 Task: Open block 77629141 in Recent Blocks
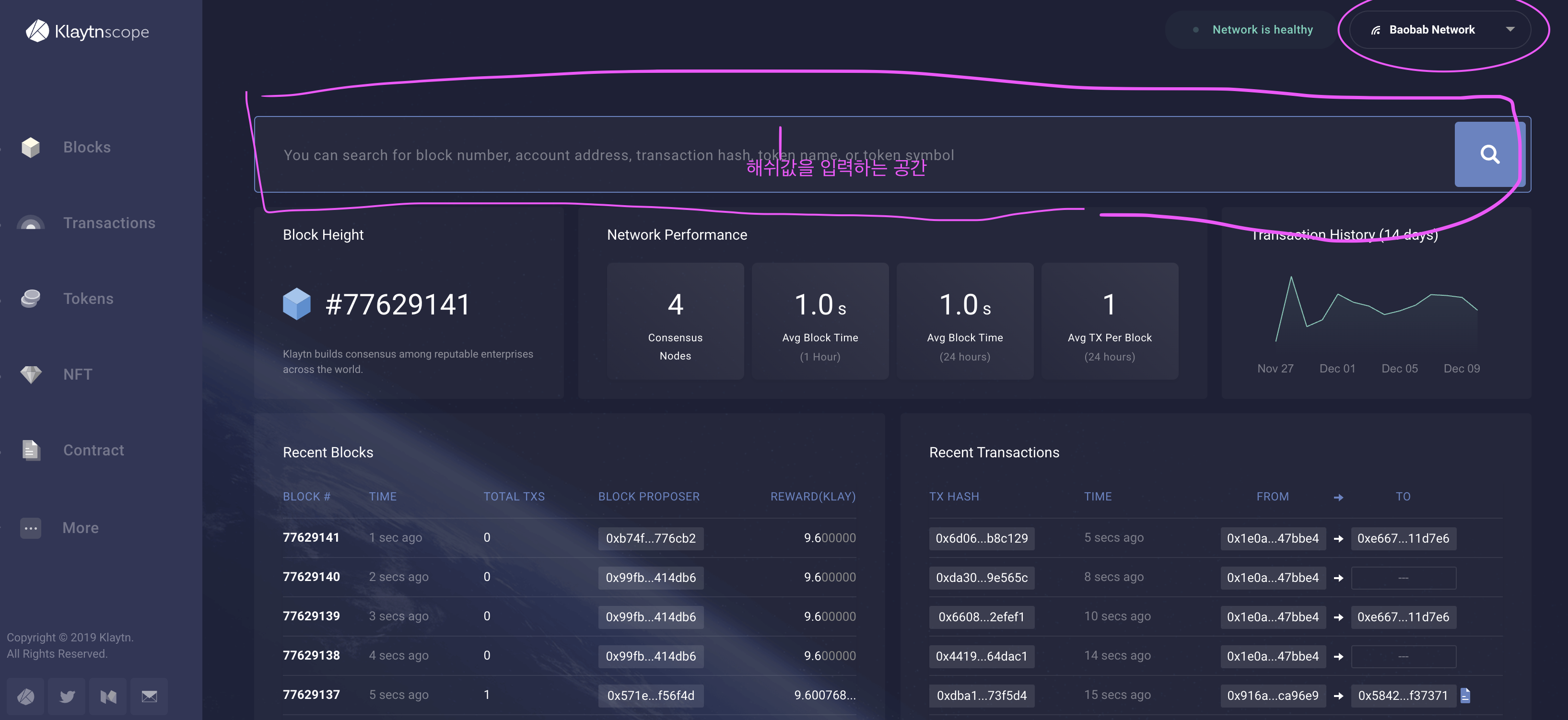(311, 537)
